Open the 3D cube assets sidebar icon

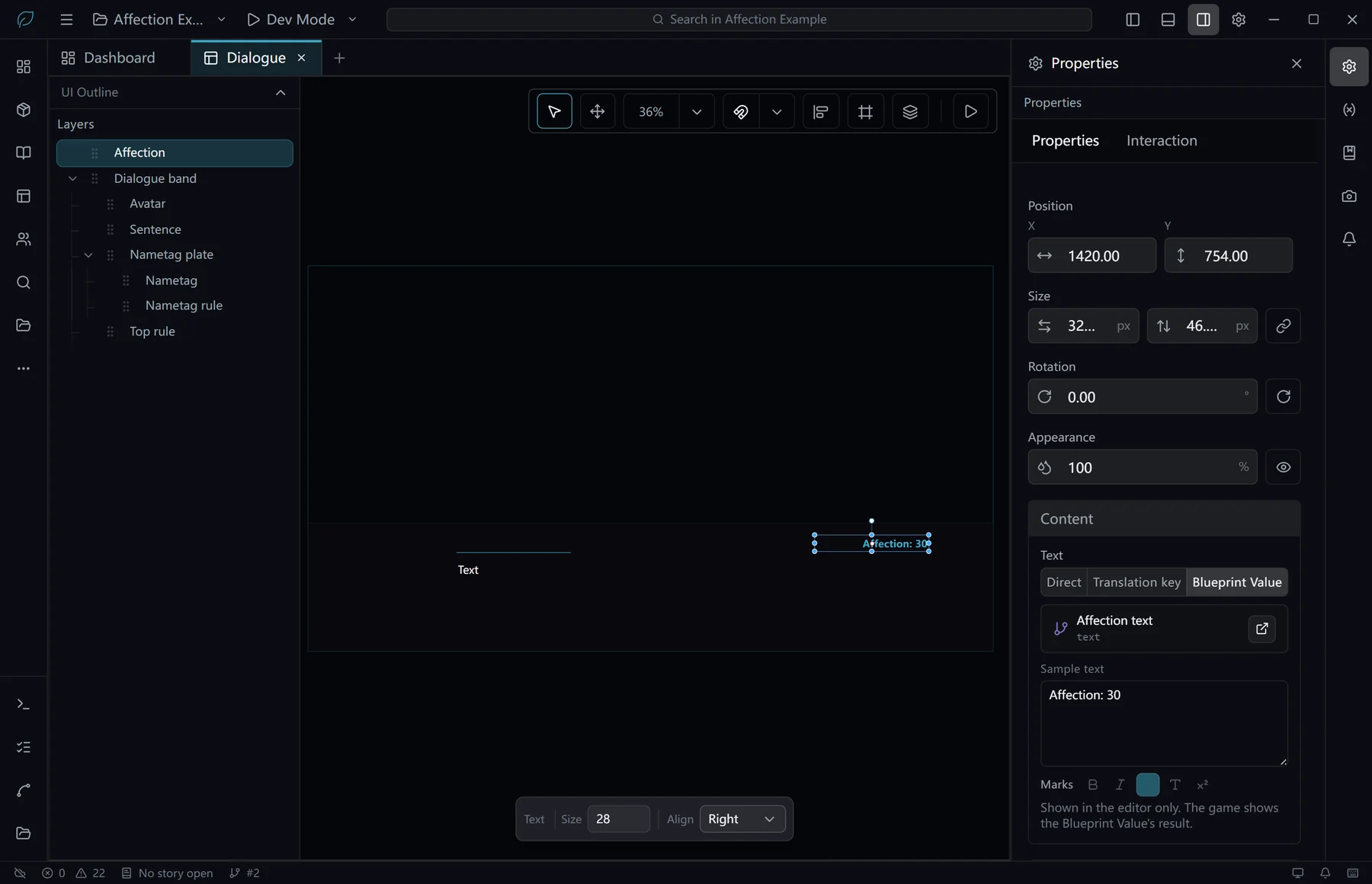[24, 110]
